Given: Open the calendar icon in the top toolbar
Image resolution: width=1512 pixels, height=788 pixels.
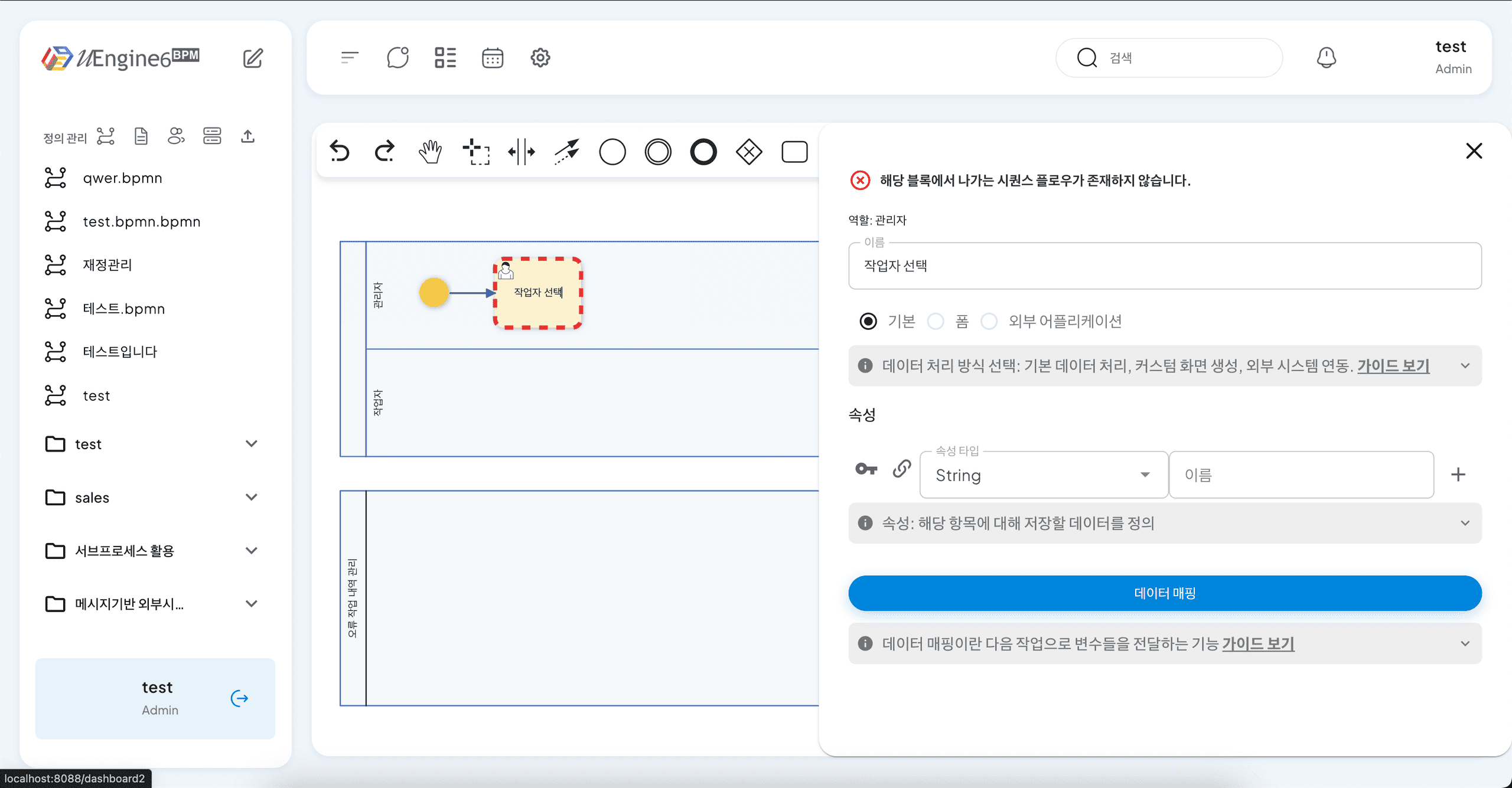Looking at the screenshot, I should [x=493, y=57].
